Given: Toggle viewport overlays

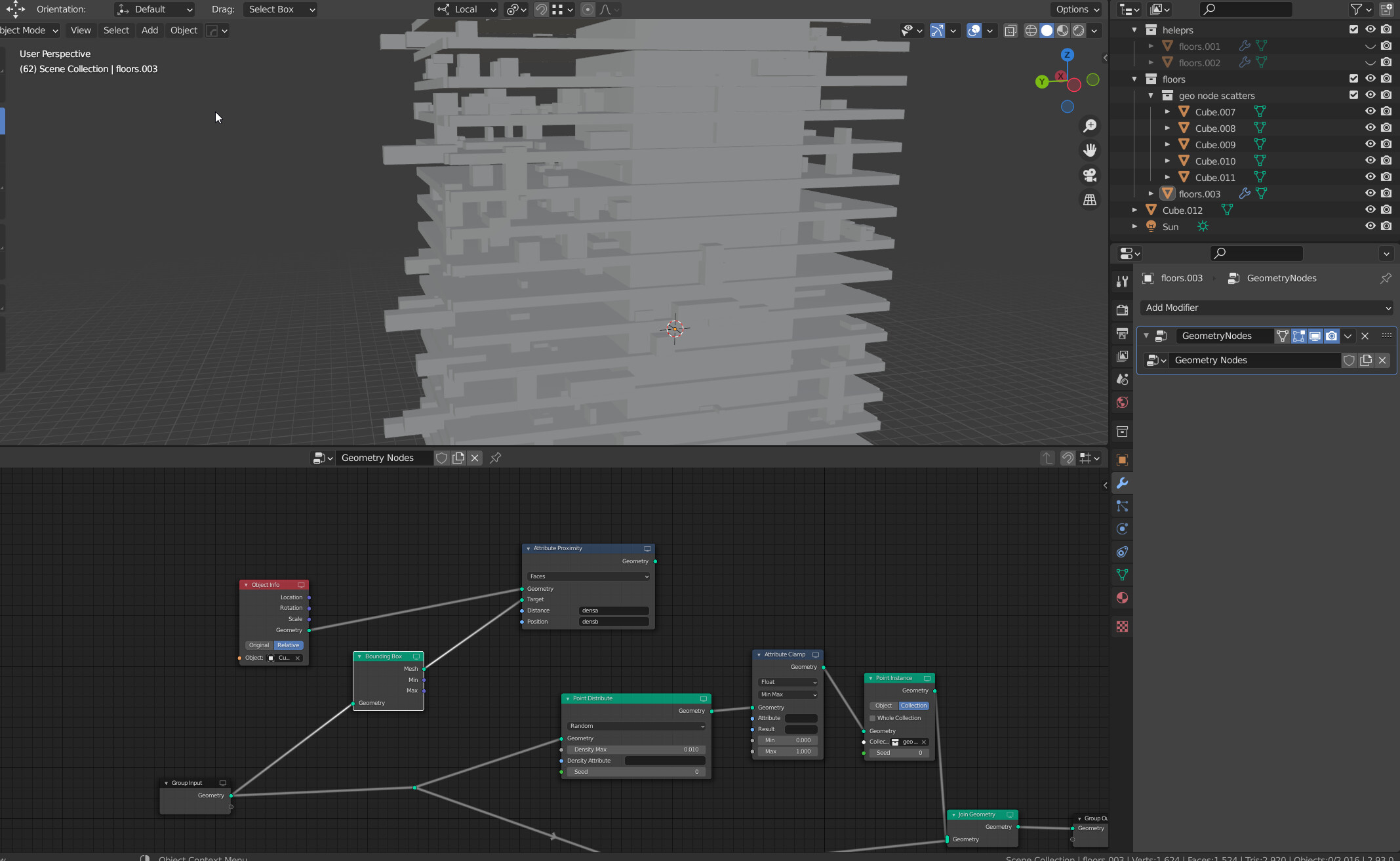Looking at the screenshot, I should click(974, 30).
